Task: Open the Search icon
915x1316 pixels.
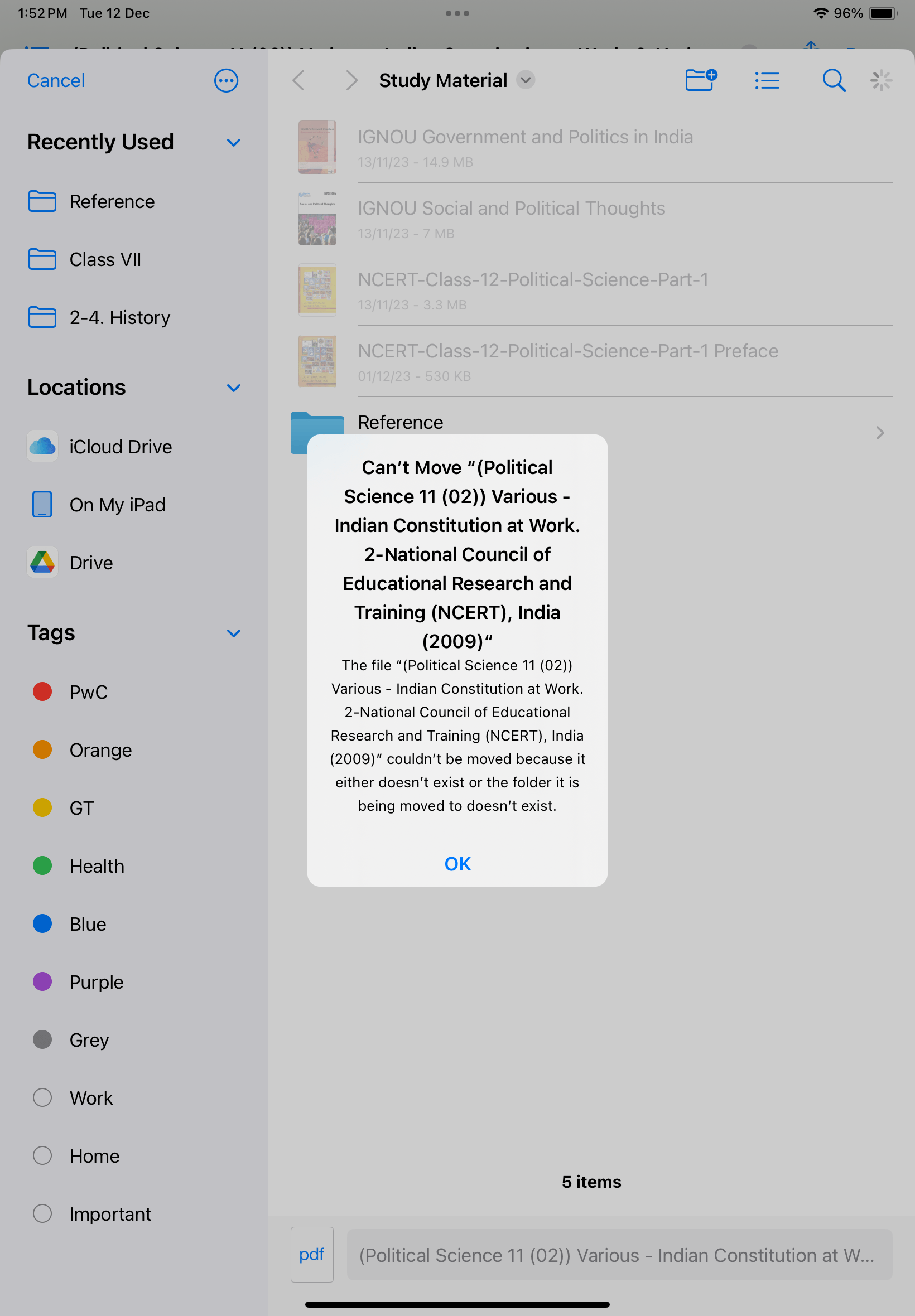Action: click(834, 80)
